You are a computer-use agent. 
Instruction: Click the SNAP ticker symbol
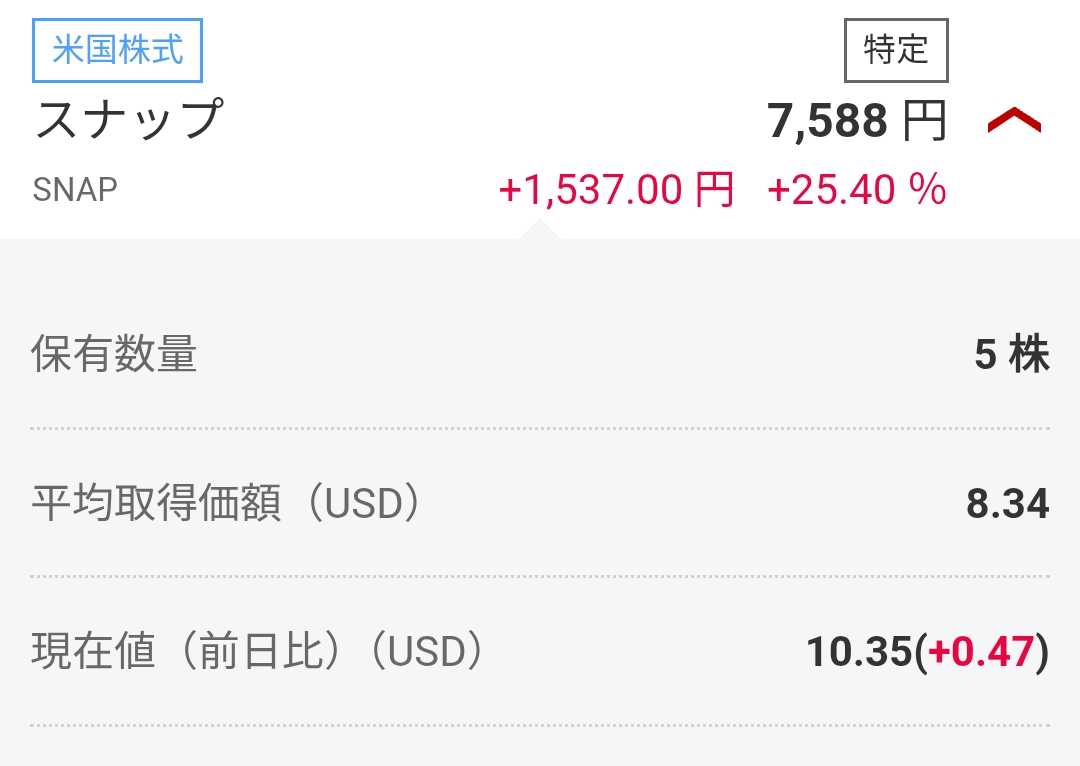click(x=75, y=189)
